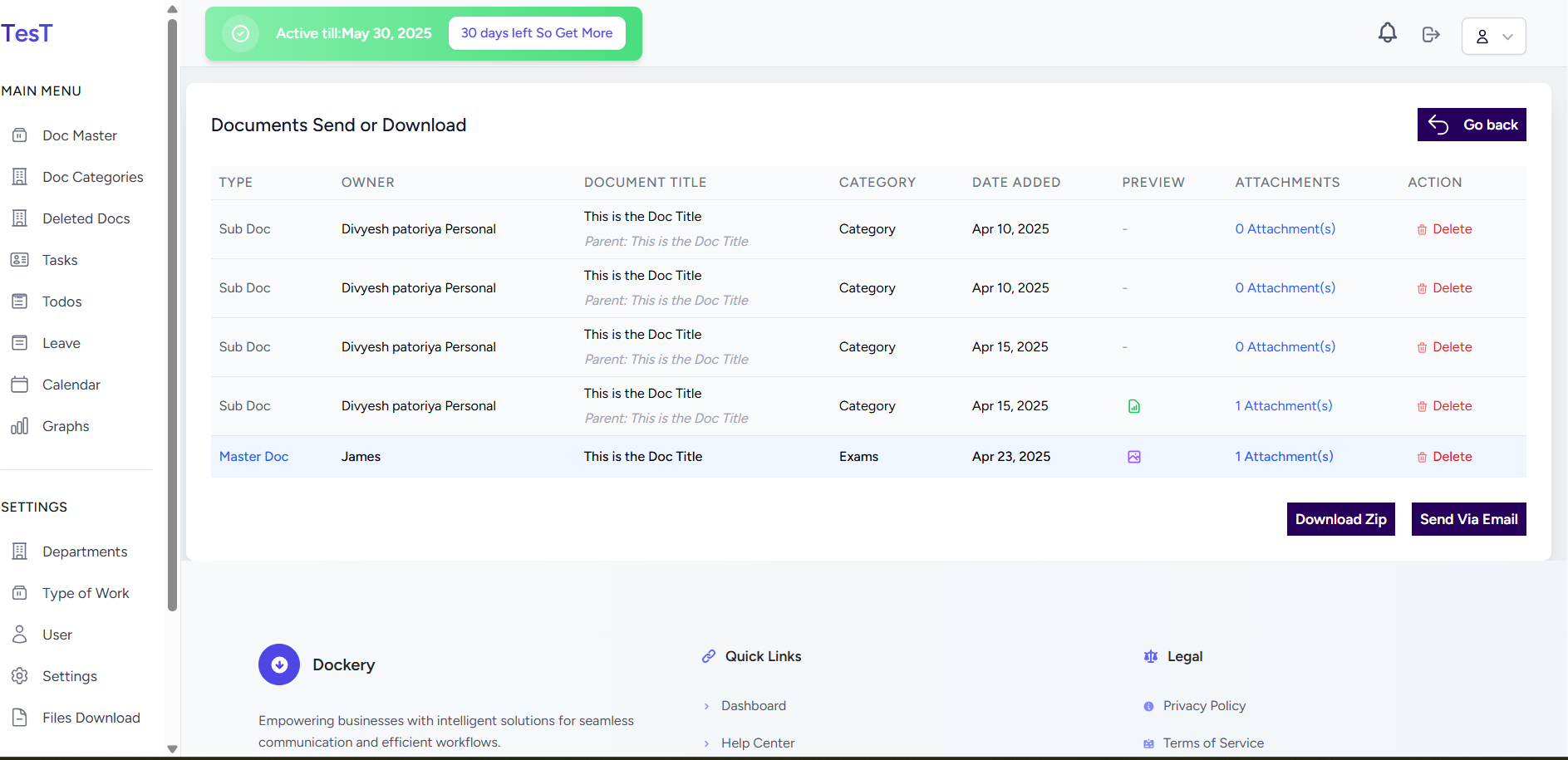Viewport: 1568px width, 760px height.
Task: Click the Dockery round logo icon
Action: tap(279, 664)
